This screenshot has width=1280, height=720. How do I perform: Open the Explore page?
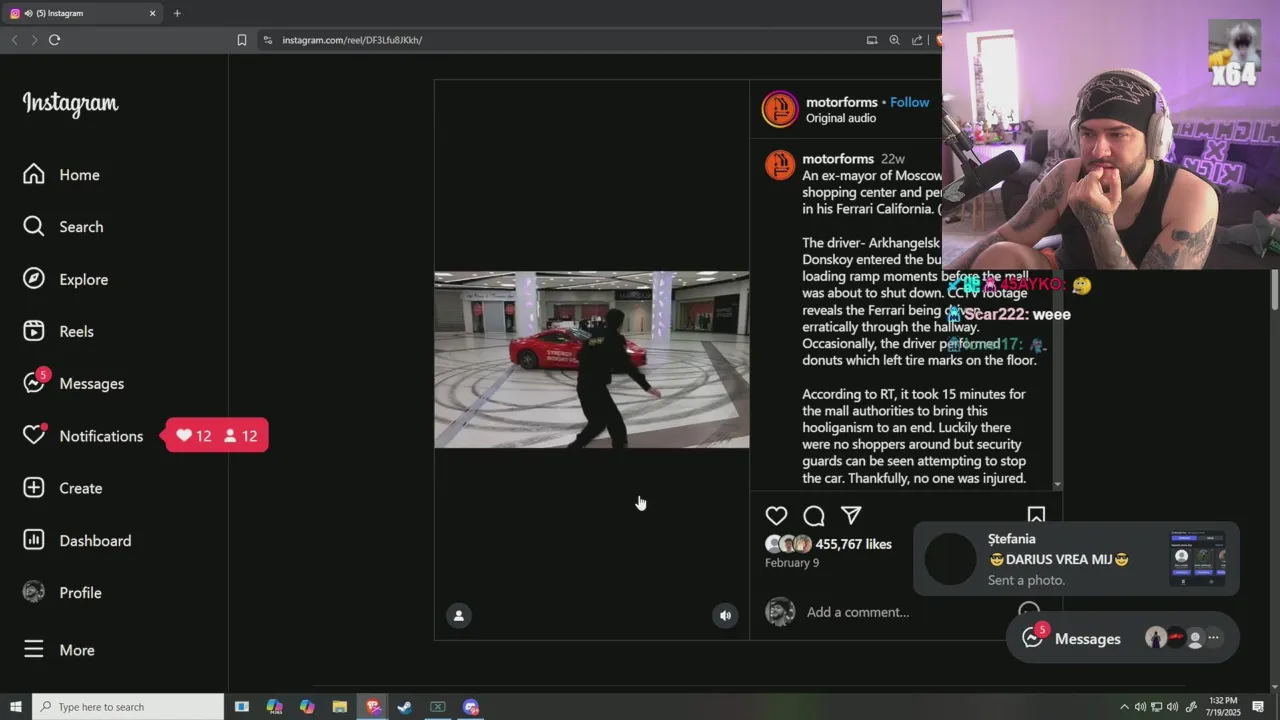pyautogui.click(x=65, y=279)
